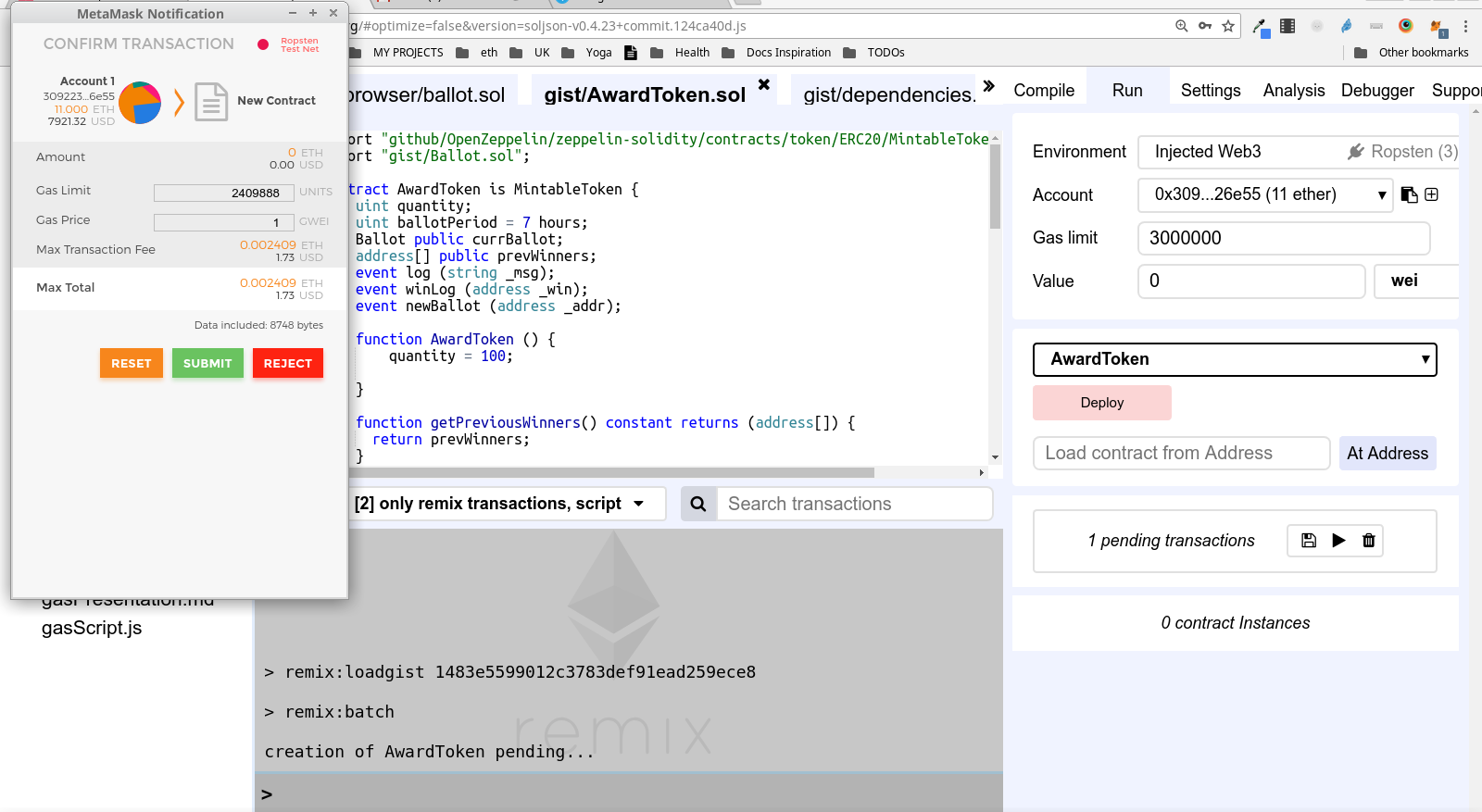The height and width of the screenshot is (812, 1482).
Task: Open the film strip extension icon
Action: pyautogui.click(x=1287, y=26)
